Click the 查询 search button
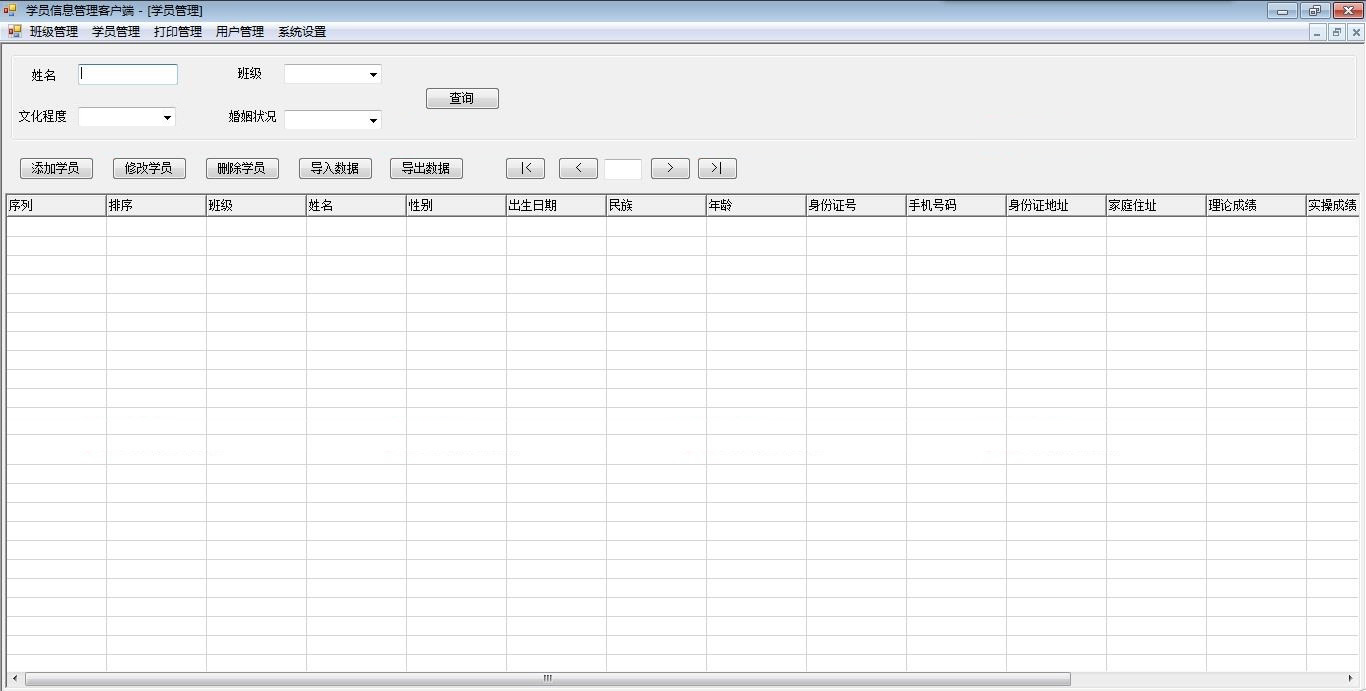 (x=462, y=98)
